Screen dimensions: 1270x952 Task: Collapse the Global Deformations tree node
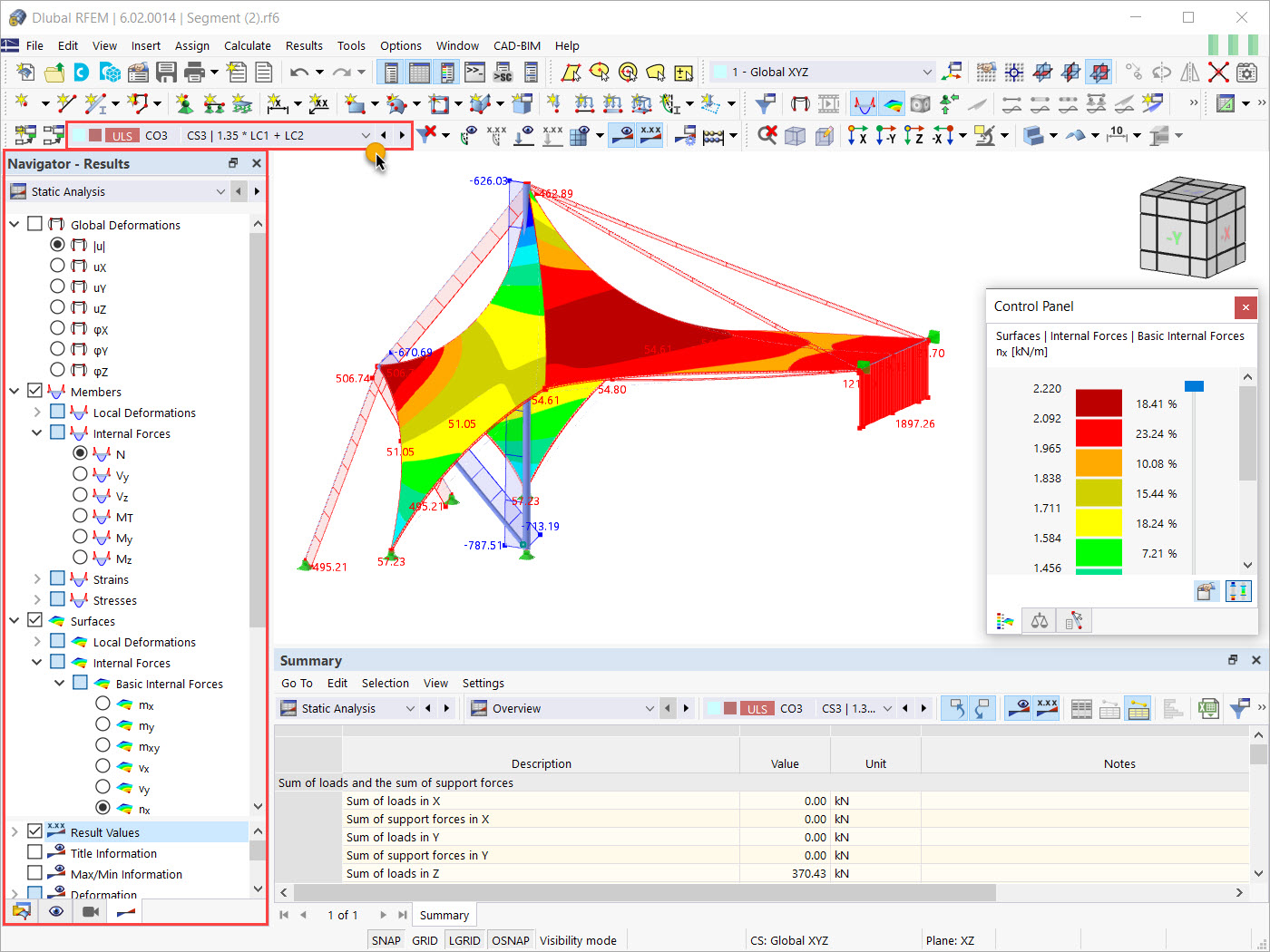pyautogui.click(x=15, y=224)
